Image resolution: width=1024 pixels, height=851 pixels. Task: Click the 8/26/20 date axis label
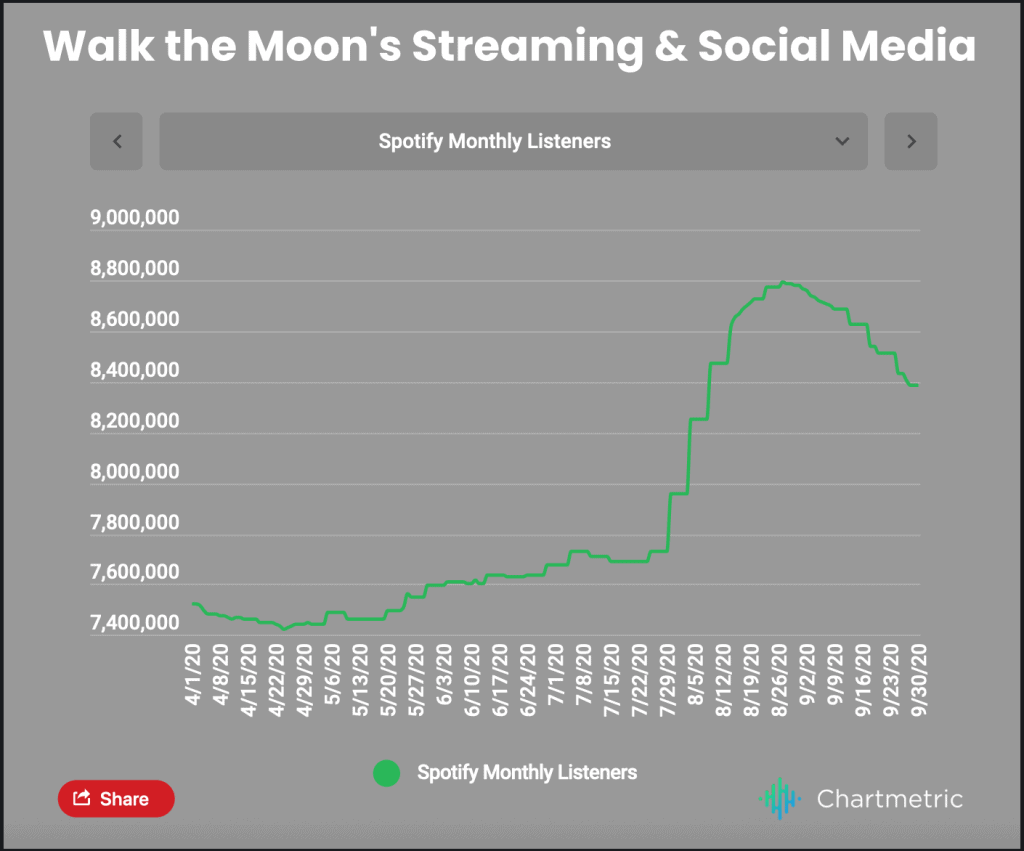(779, 680)
